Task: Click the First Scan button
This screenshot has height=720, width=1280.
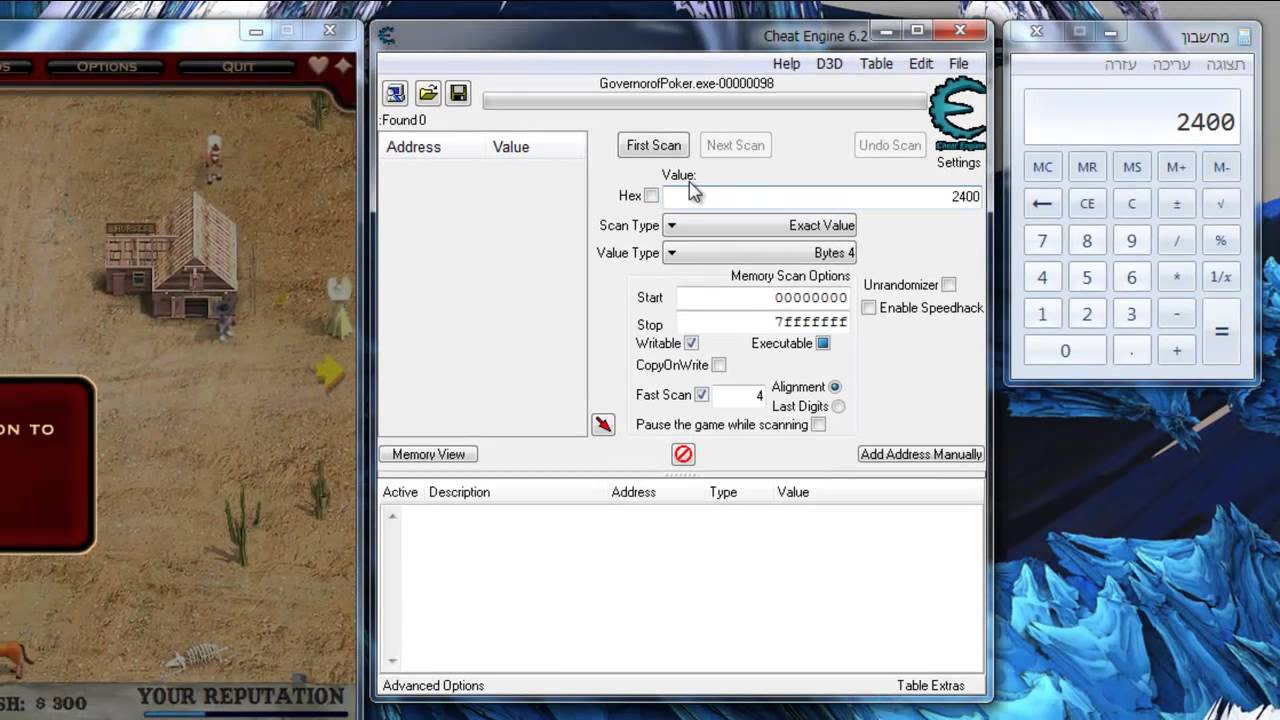Action: (653, 145)
